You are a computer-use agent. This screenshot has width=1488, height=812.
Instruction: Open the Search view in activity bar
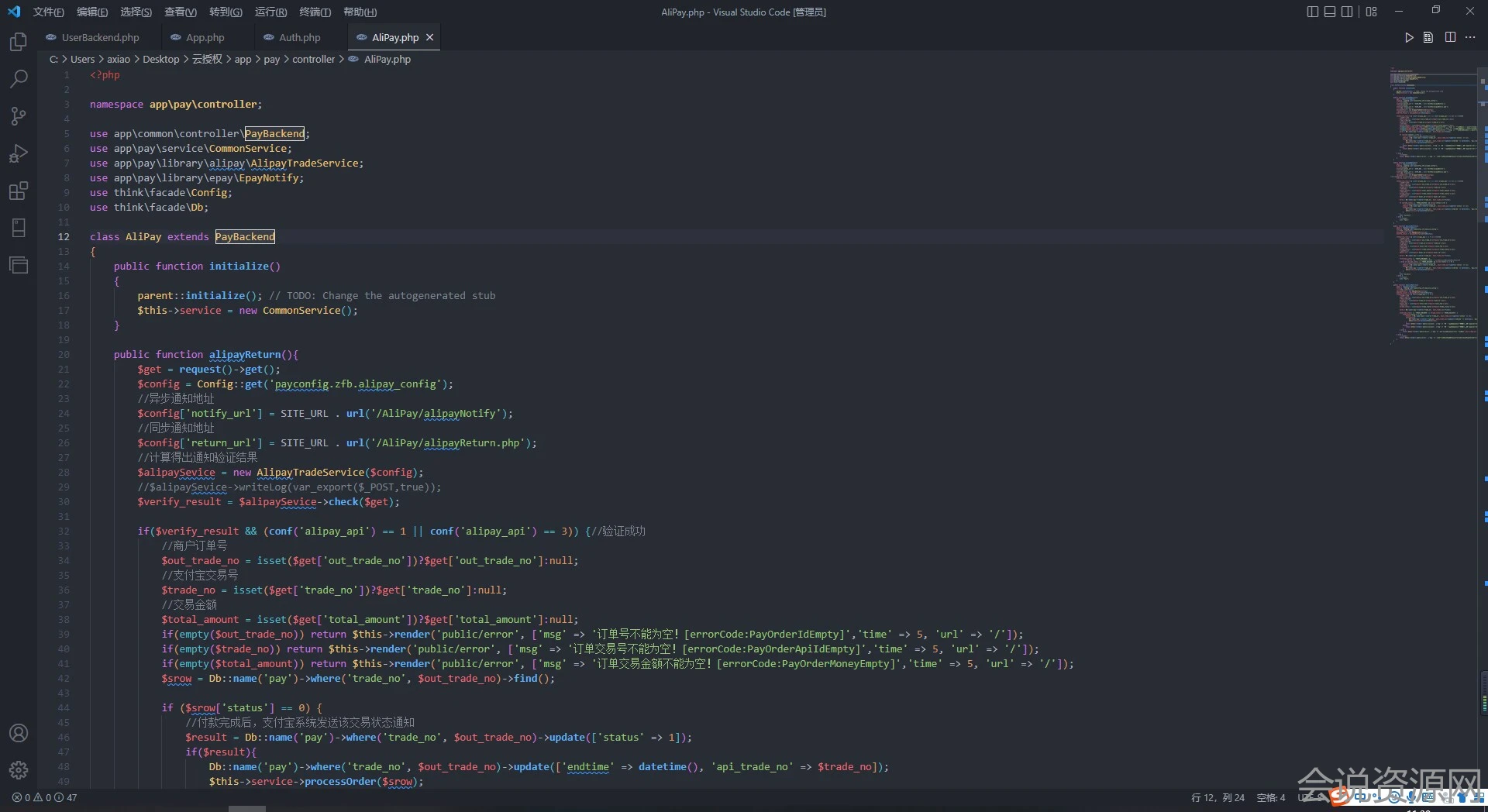[x=19, y=79]
